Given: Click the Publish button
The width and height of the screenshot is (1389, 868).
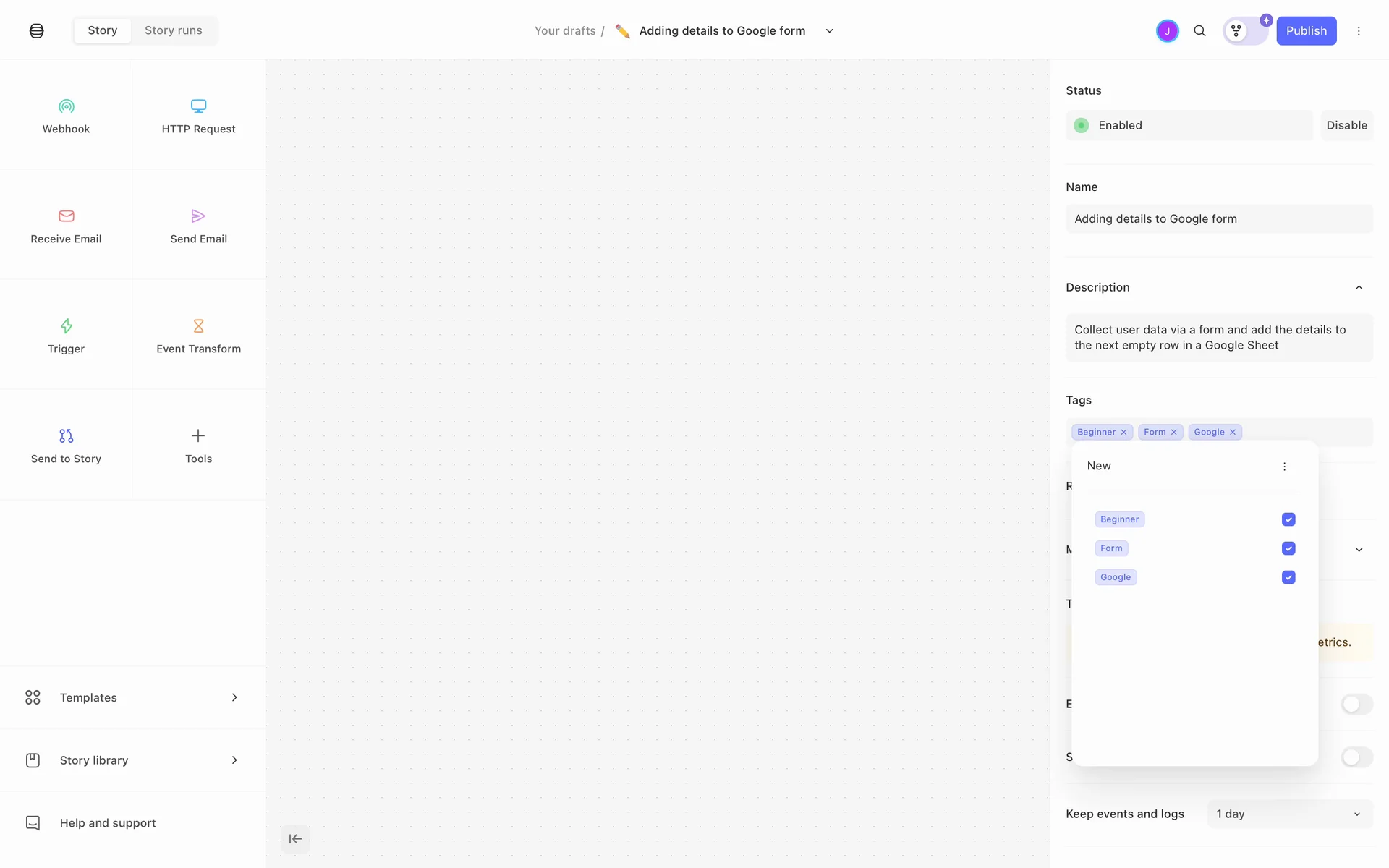Looking at the screenshot, I should (1306, 31).
